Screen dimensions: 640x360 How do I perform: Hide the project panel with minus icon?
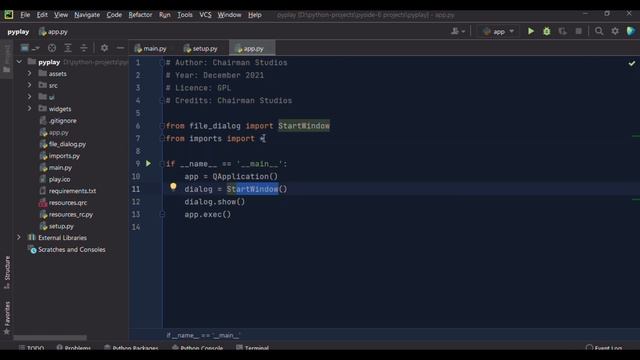tap(120, 48)
